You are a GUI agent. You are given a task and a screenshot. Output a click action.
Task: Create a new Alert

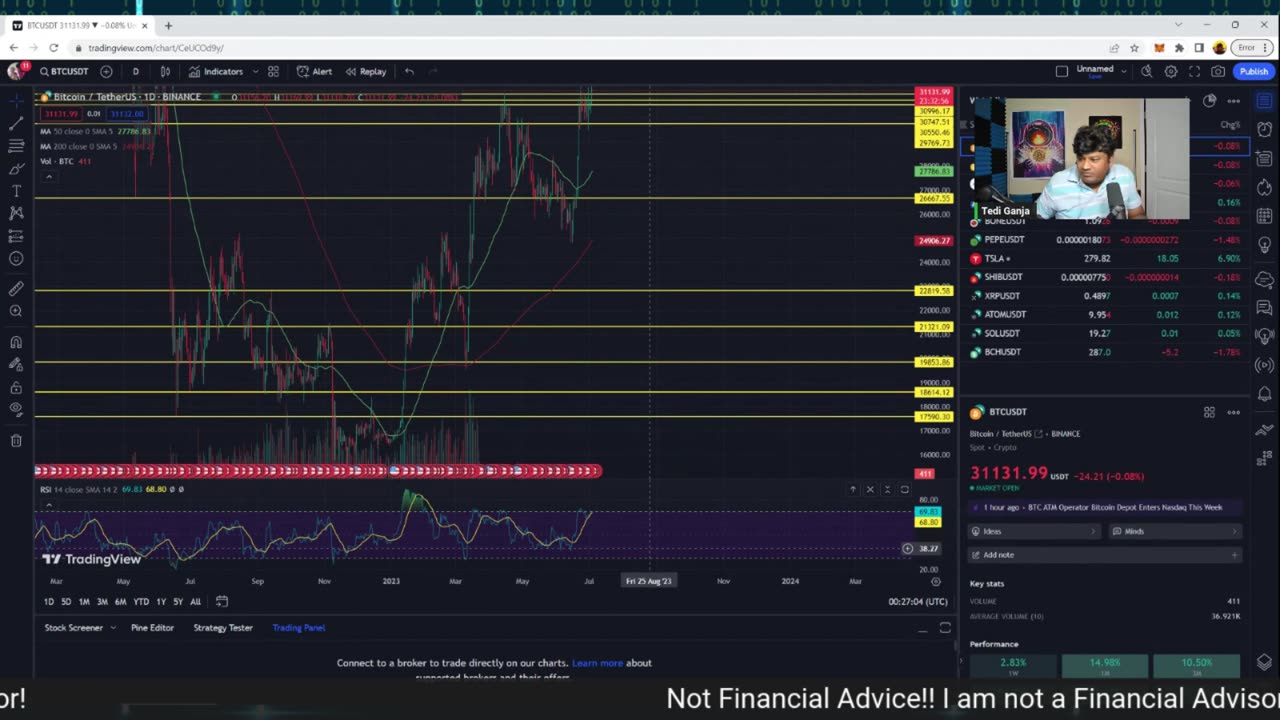pos(314,71)
